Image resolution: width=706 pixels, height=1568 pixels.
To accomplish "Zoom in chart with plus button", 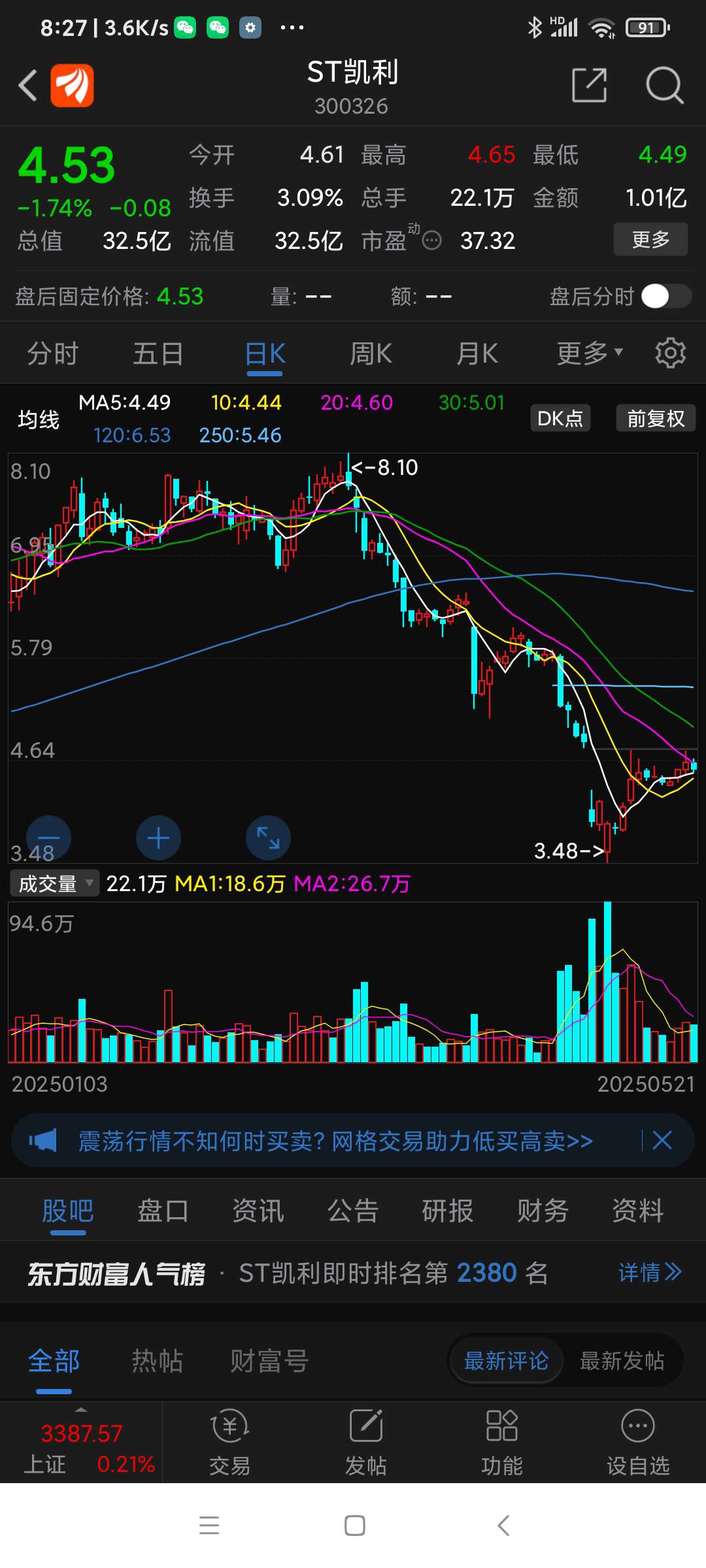I will coord(158,838).
